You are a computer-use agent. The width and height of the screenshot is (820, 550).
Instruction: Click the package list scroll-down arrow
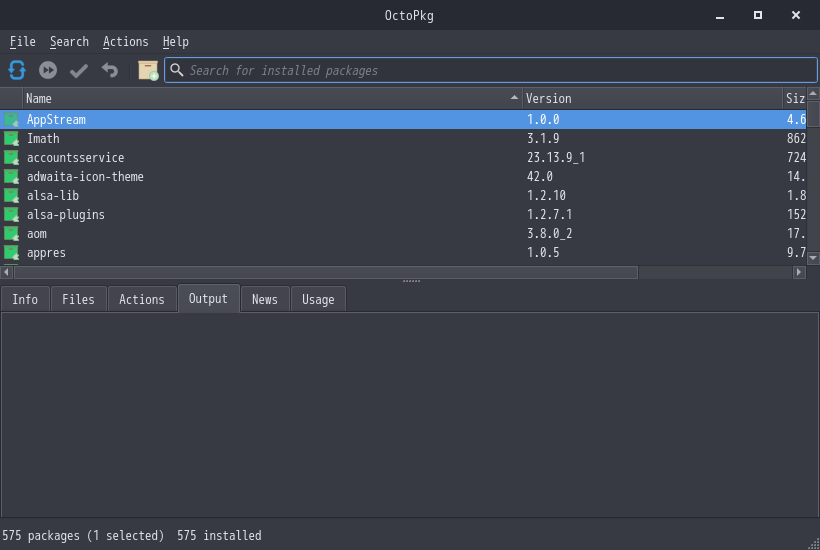tap(813, 258)
